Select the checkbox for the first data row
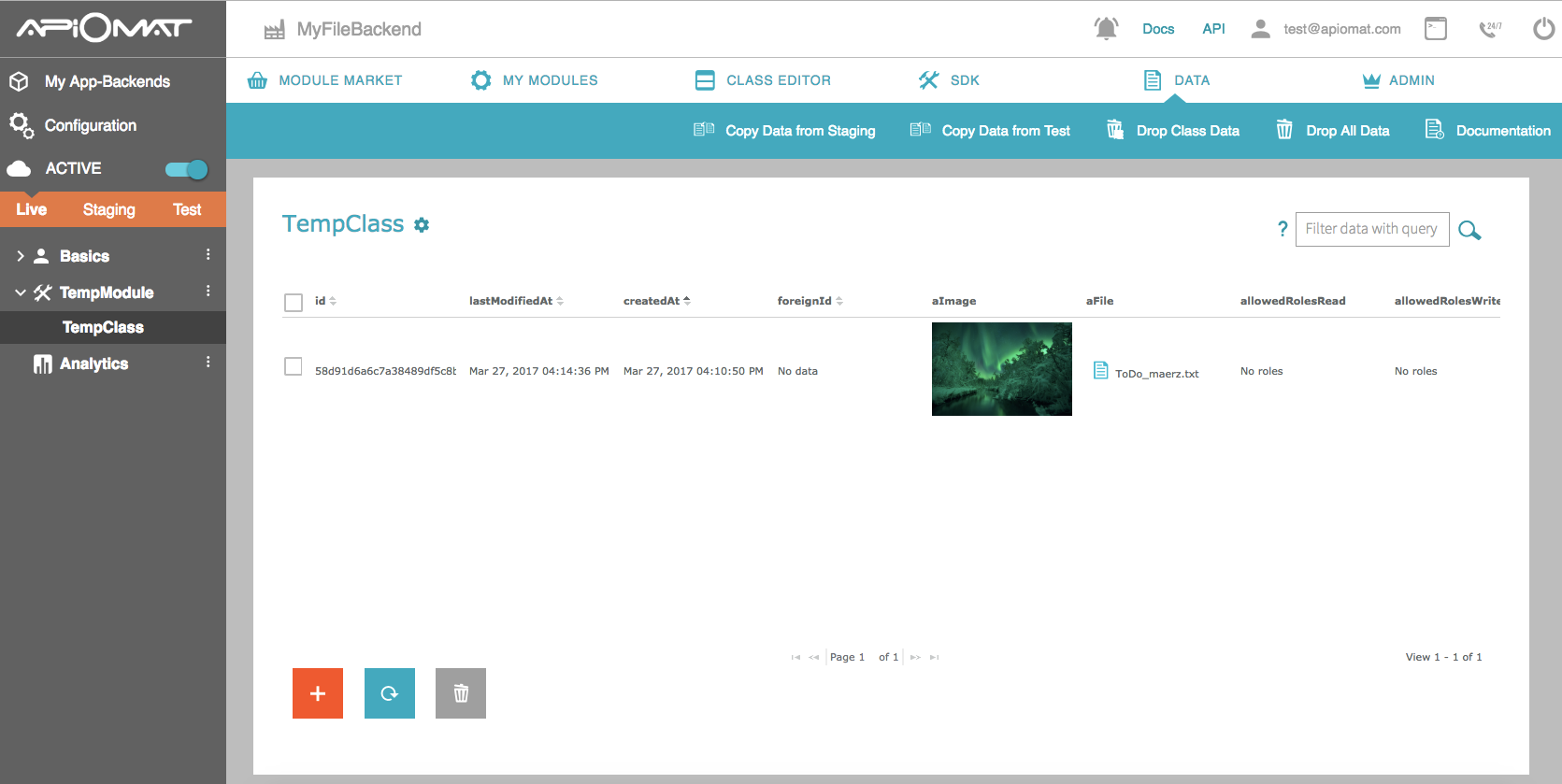 click(x=294, y=366)
